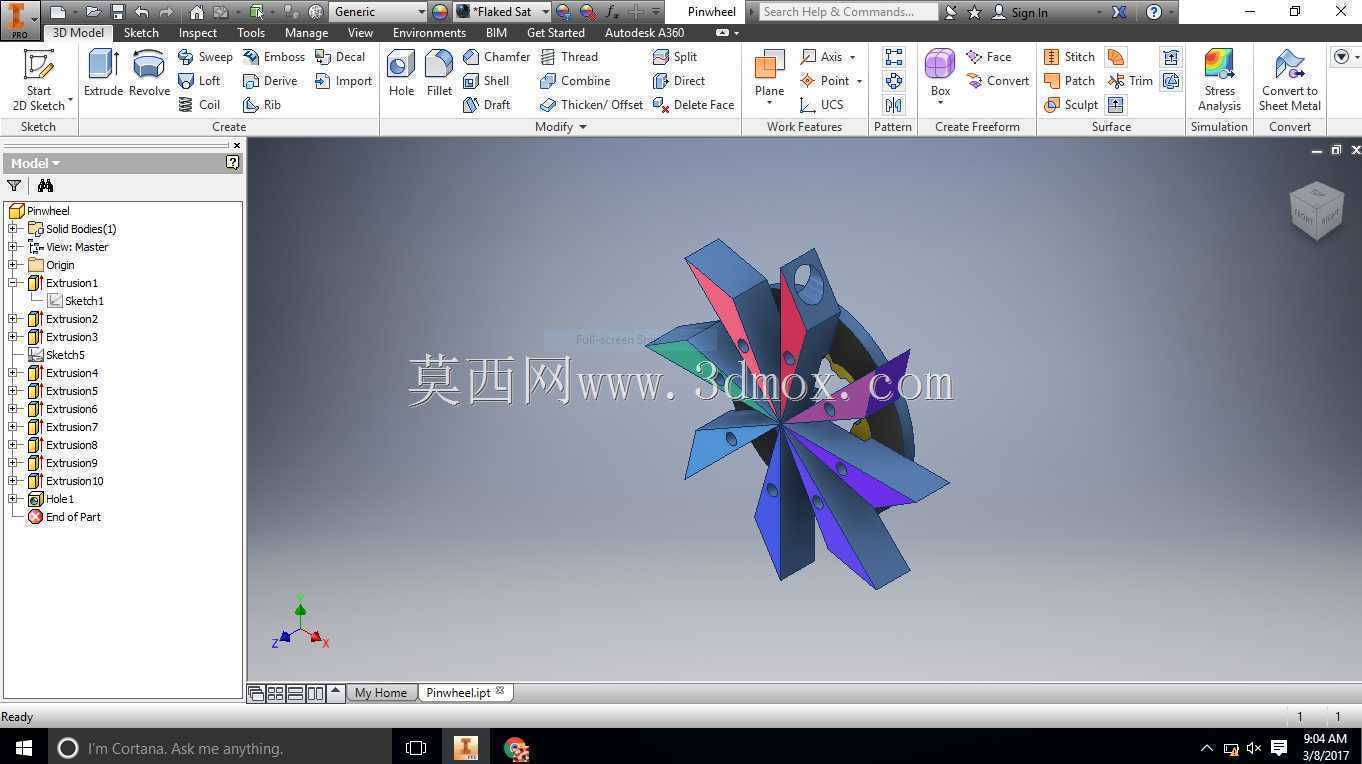Choose the Coil command
This screenshot has height=764, width=1362.
pyautogui.click(x=199, y=105)
